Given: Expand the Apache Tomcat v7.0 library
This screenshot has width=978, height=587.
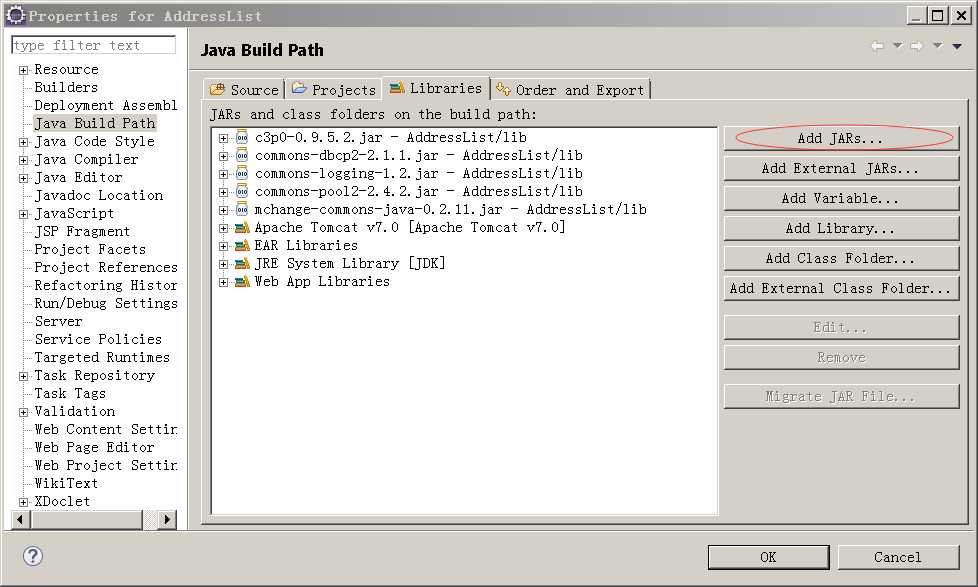Looking at the screenshot, I should pyautogui.click(x=223, y=228).
